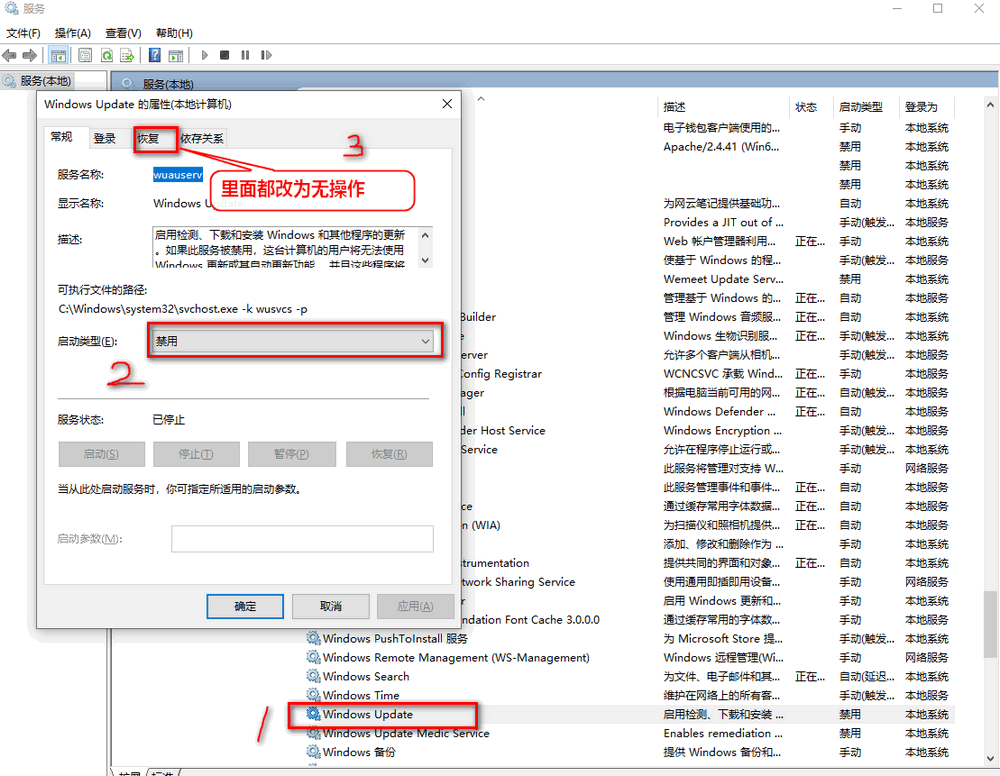Click the 服务 gear icon in title bar
The width and height of the screenshot is (1000, 776).
11,8
